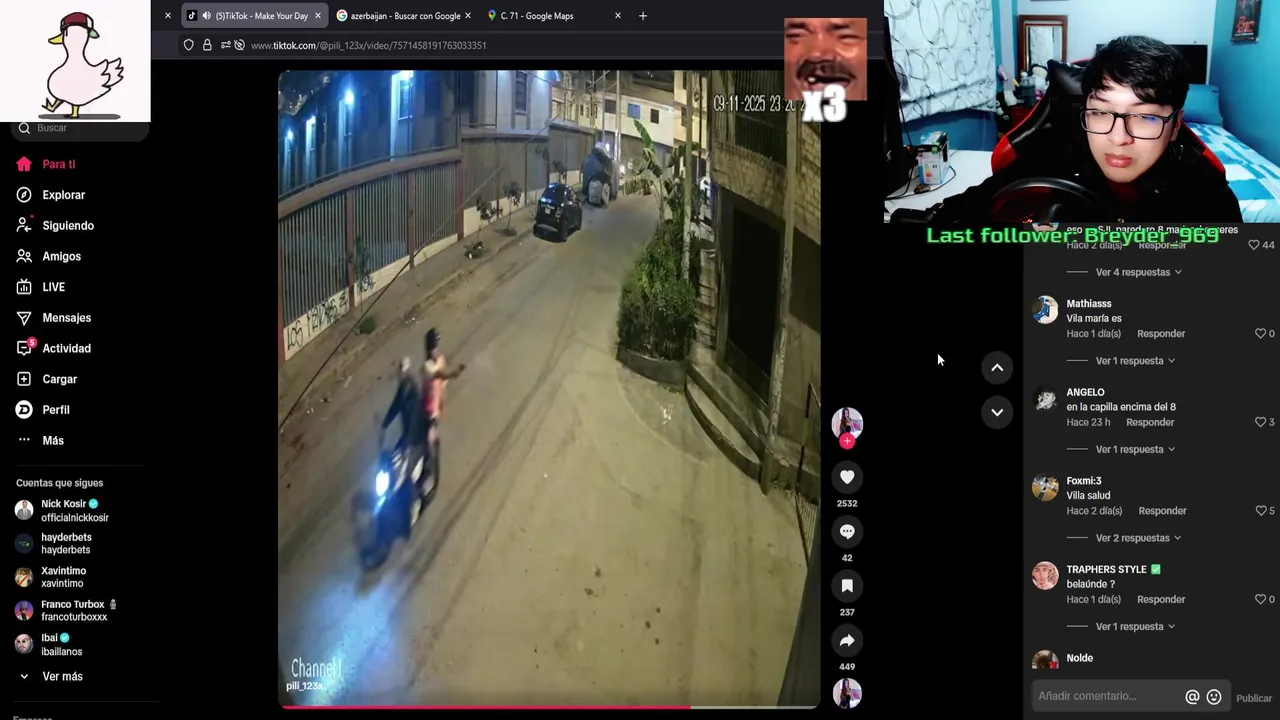Open a new browser tab
The image size is (1280, 720).
pos(643,16)
